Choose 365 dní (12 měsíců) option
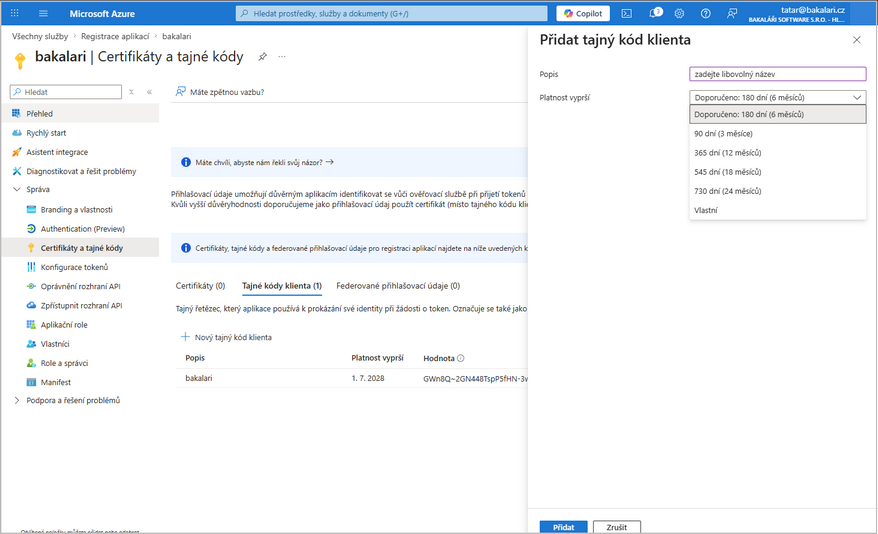This screenshot has height=534, width=878. (777, 153)
